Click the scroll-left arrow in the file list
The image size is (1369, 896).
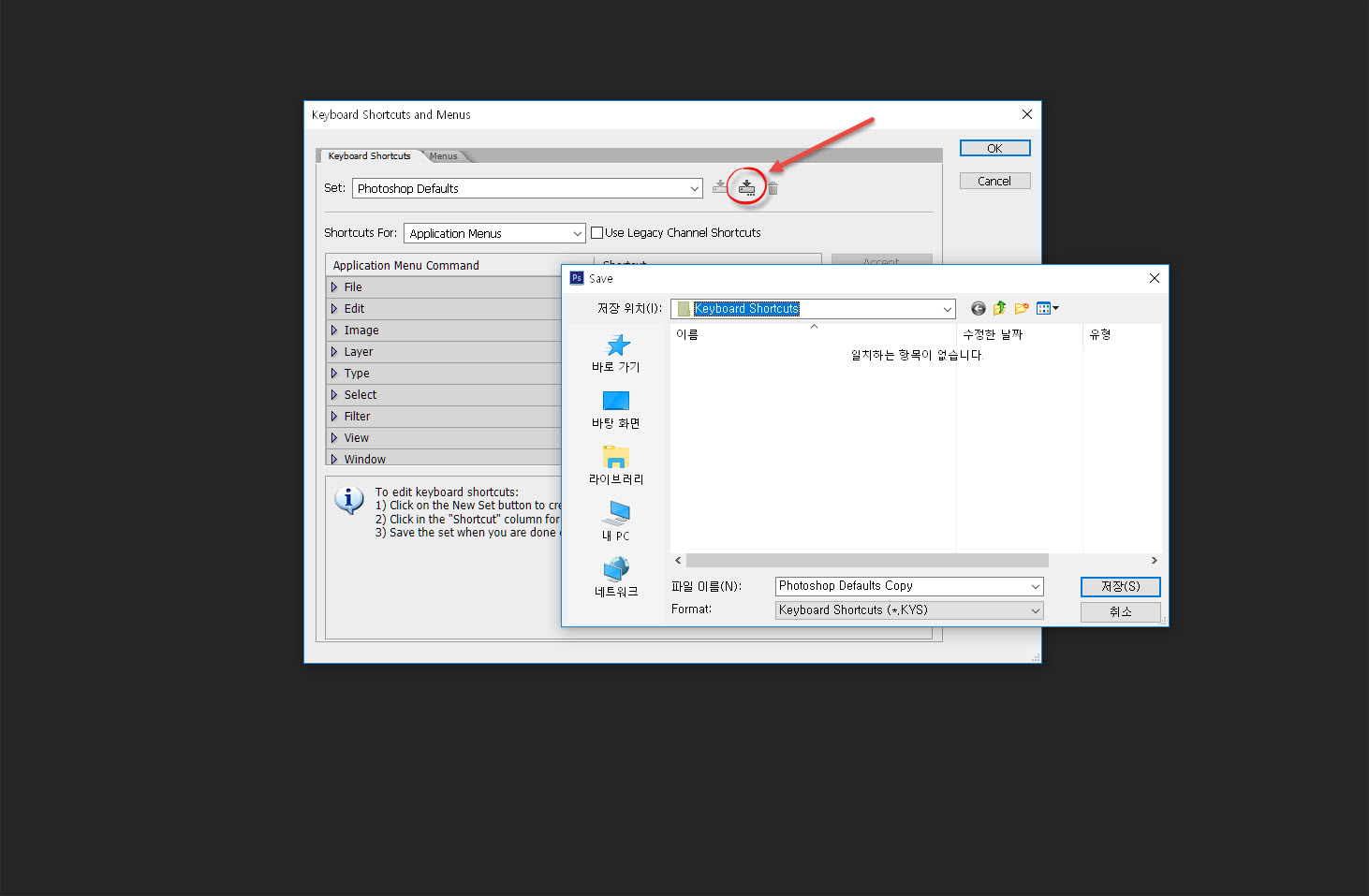pyautogui.click(x=678, y=560)
